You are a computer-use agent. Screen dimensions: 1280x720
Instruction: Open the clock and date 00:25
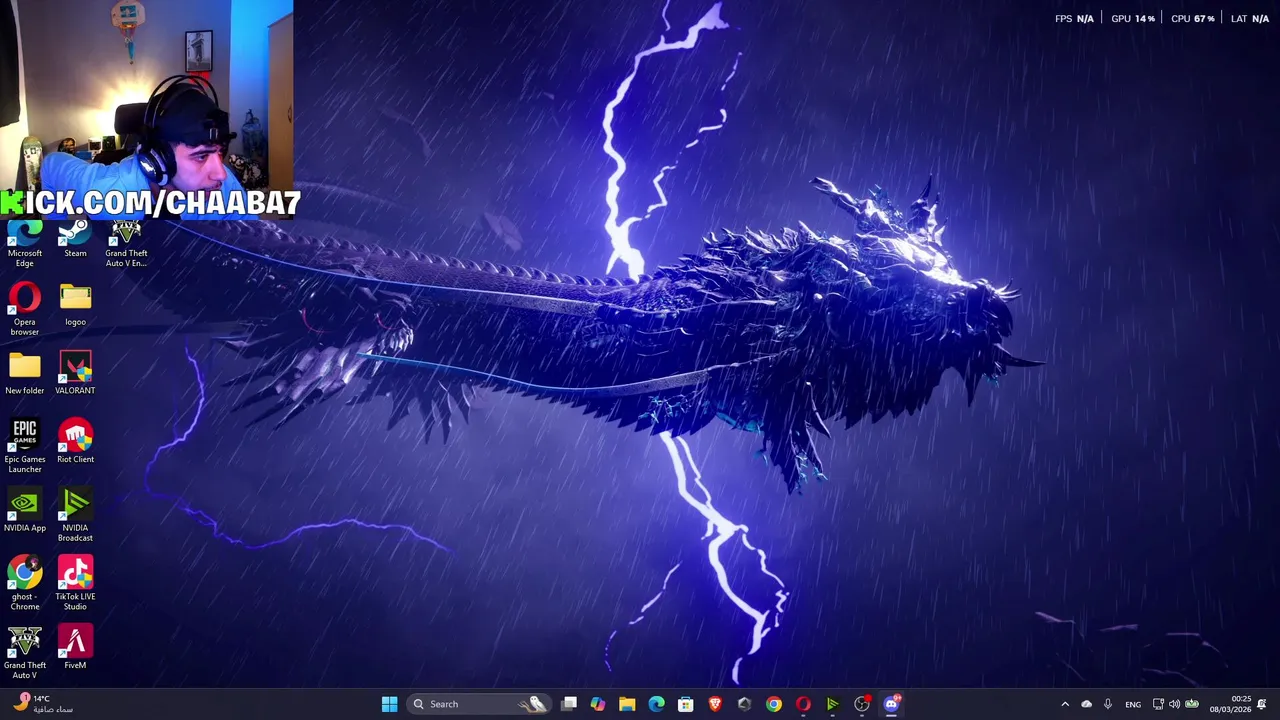tap(1231, 704)
